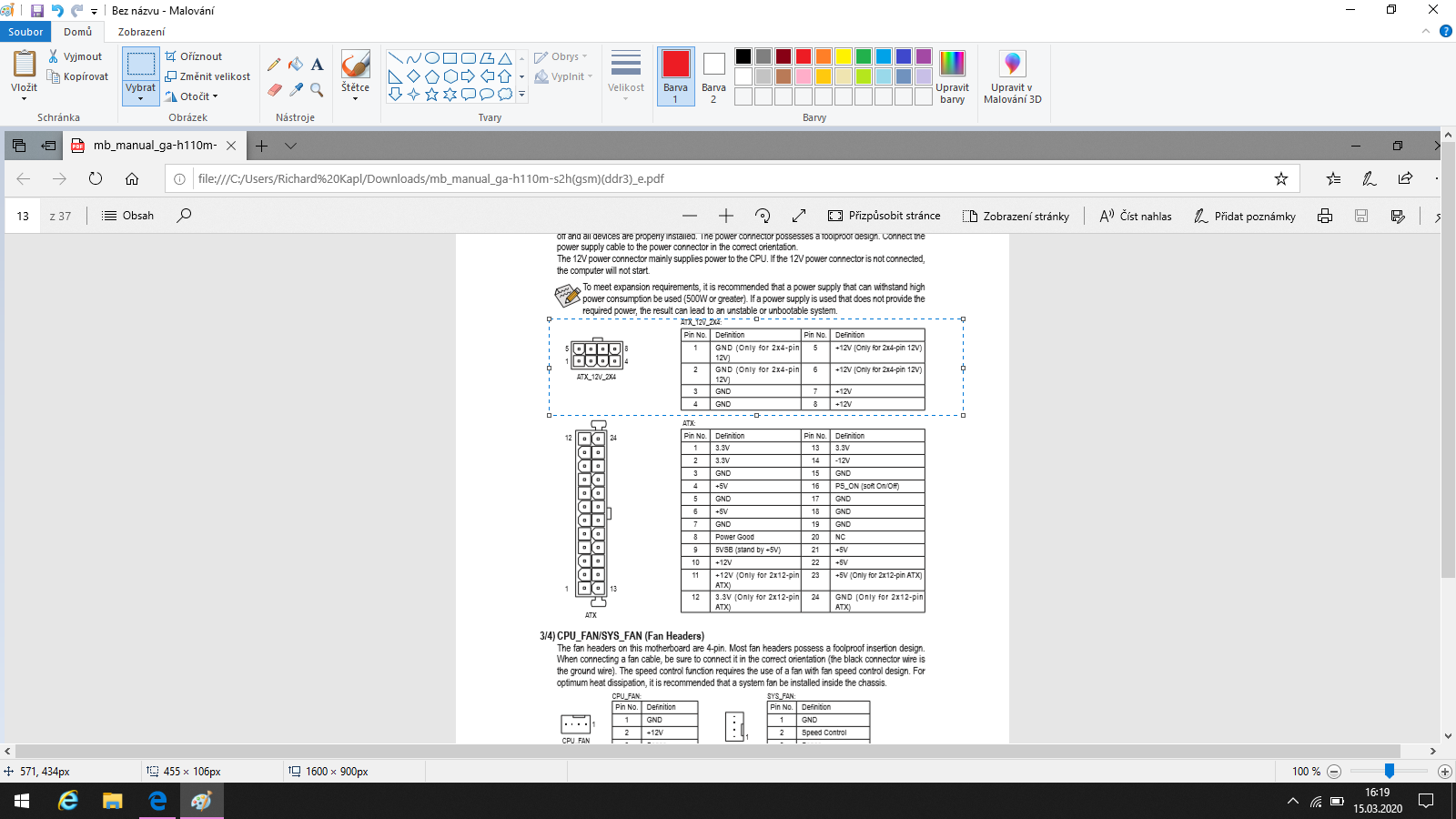Select Barva 1 color slot
Viewport: 1456px width, 819px height.
coord(675,76)
